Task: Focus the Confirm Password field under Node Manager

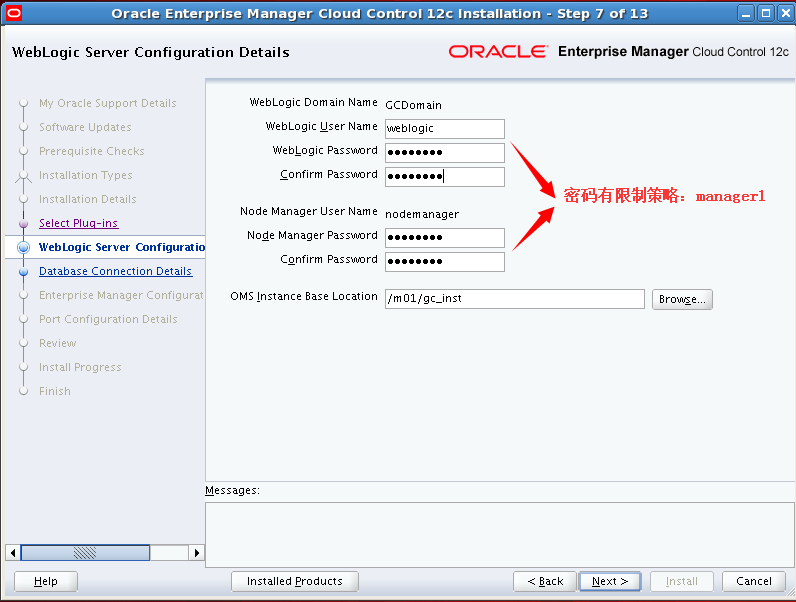Action: point(445,262)
